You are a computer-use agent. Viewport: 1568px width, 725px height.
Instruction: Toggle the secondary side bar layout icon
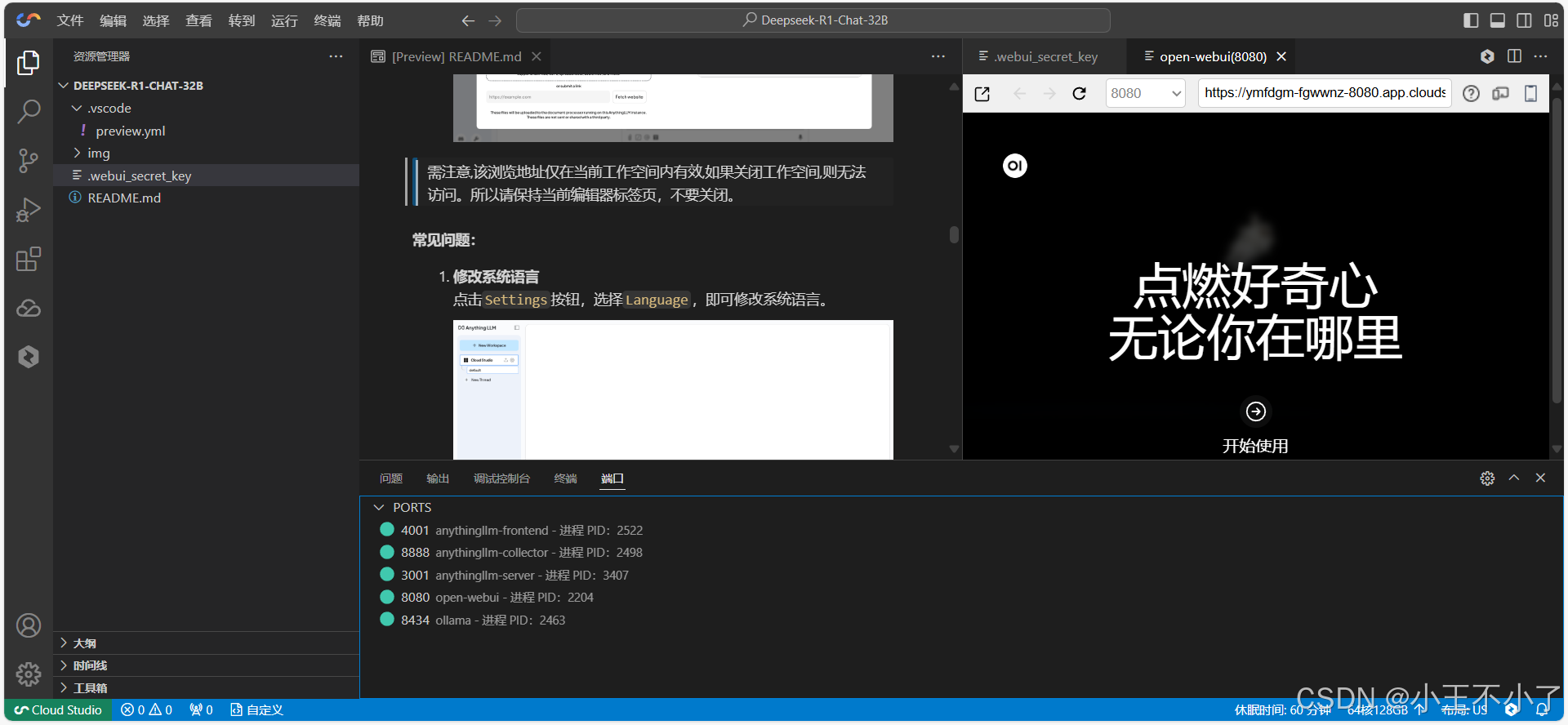pyautogui.click(x=1524, y=20)
